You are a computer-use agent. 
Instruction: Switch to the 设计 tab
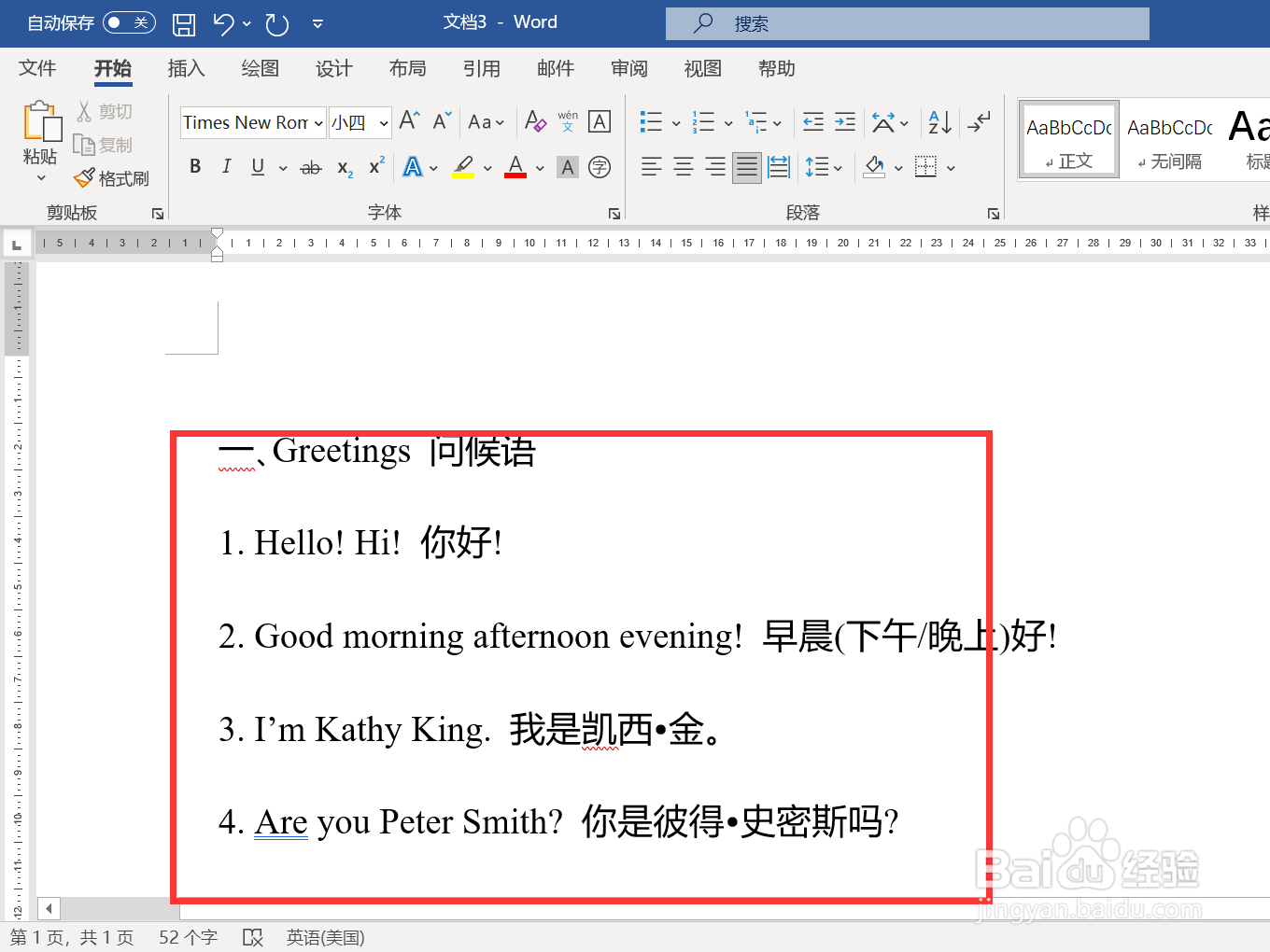(x=333, y=68)
